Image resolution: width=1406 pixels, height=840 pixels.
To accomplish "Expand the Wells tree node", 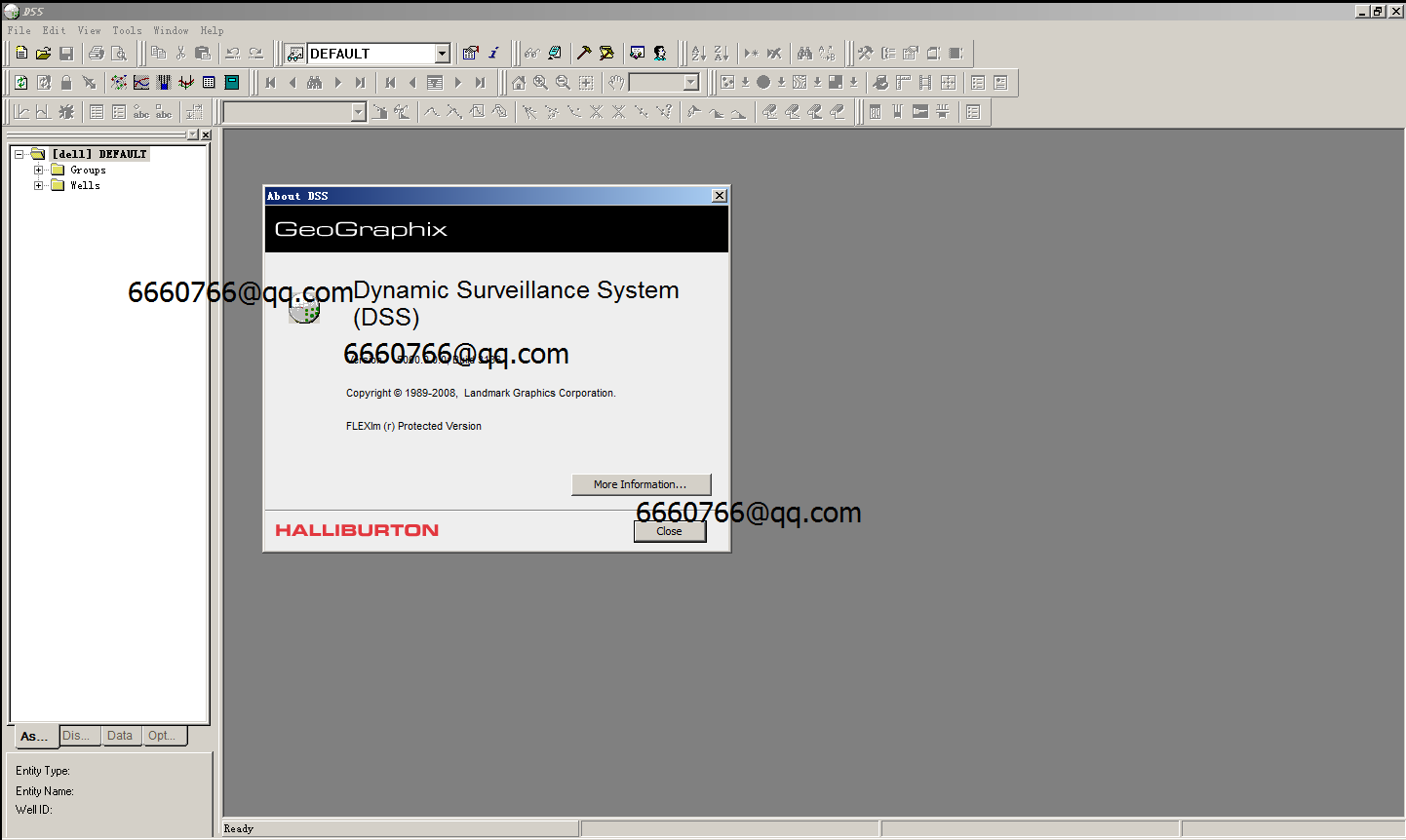I will click(x=39, y=185).
